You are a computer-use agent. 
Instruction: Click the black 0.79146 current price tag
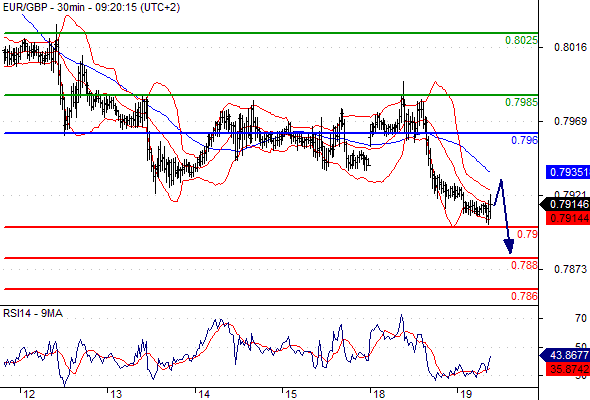pos(565,204)
